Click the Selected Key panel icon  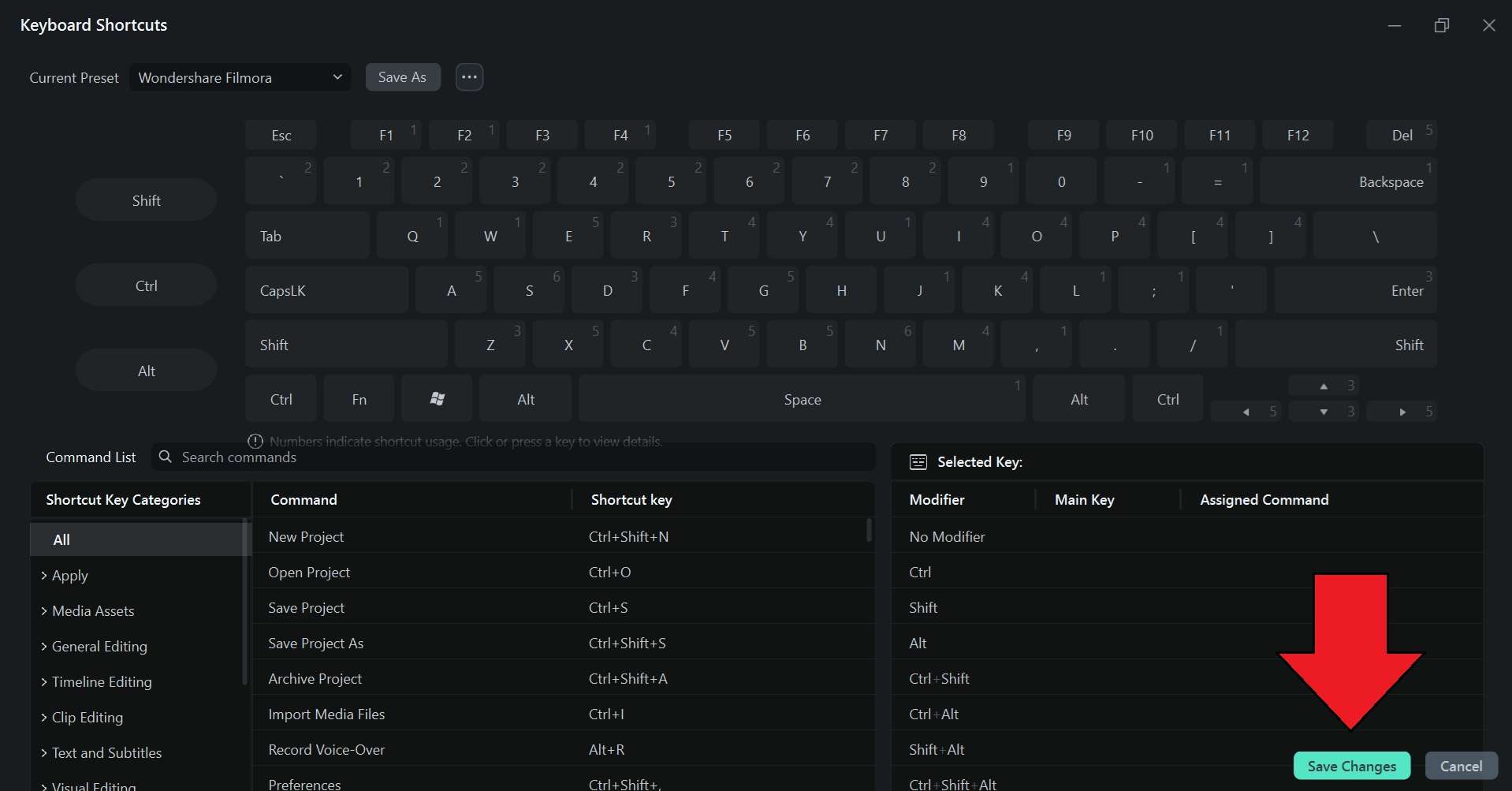click(918, 462)
